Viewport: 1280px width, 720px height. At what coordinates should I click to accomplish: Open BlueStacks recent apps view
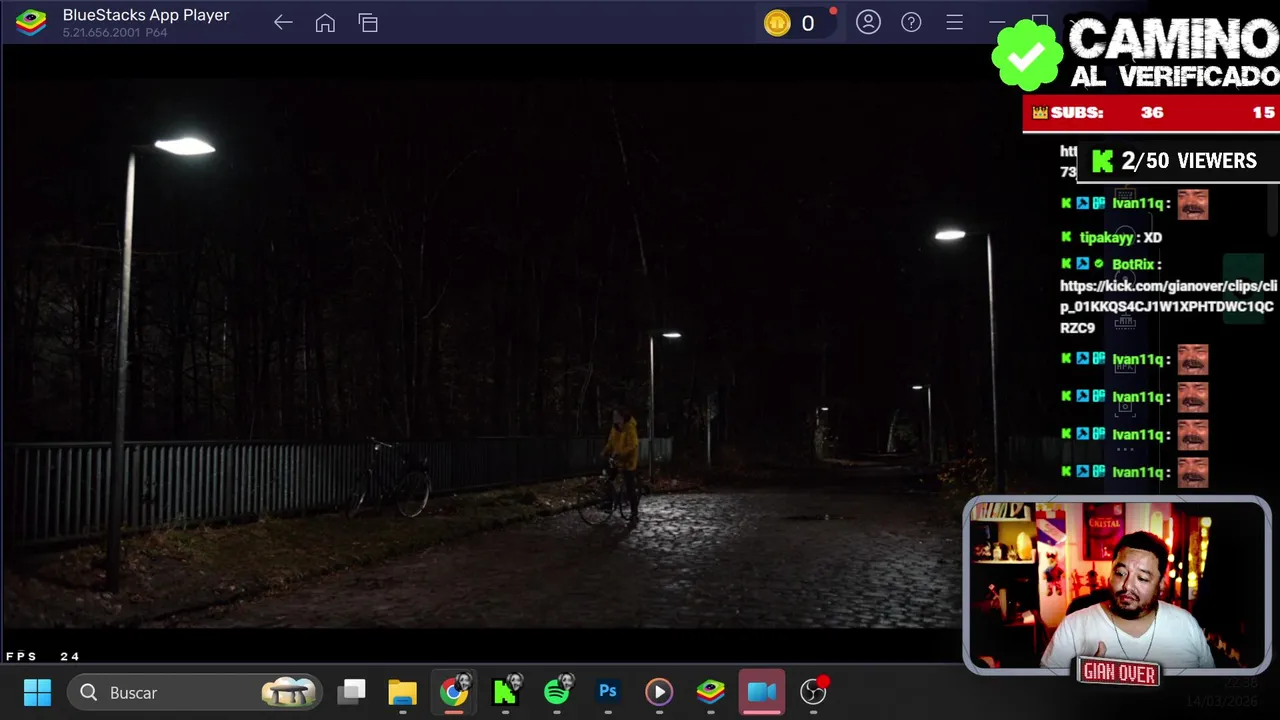(x=368, y=22)
